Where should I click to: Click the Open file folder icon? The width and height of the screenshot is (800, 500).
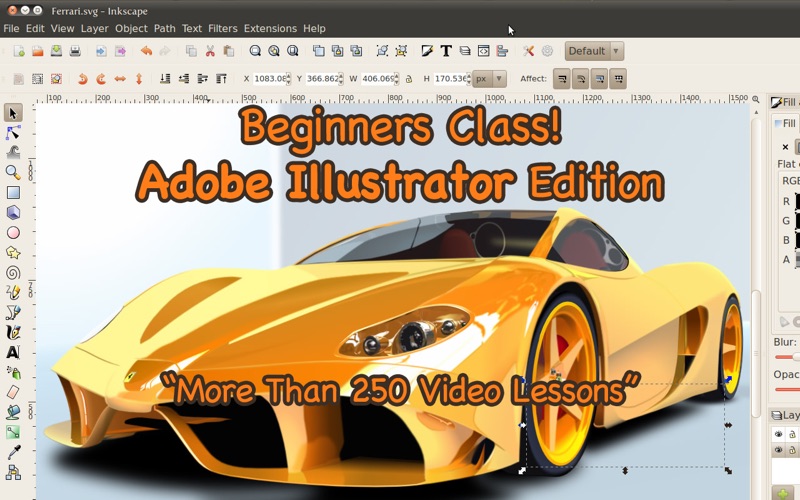click(x=38, y=51)
